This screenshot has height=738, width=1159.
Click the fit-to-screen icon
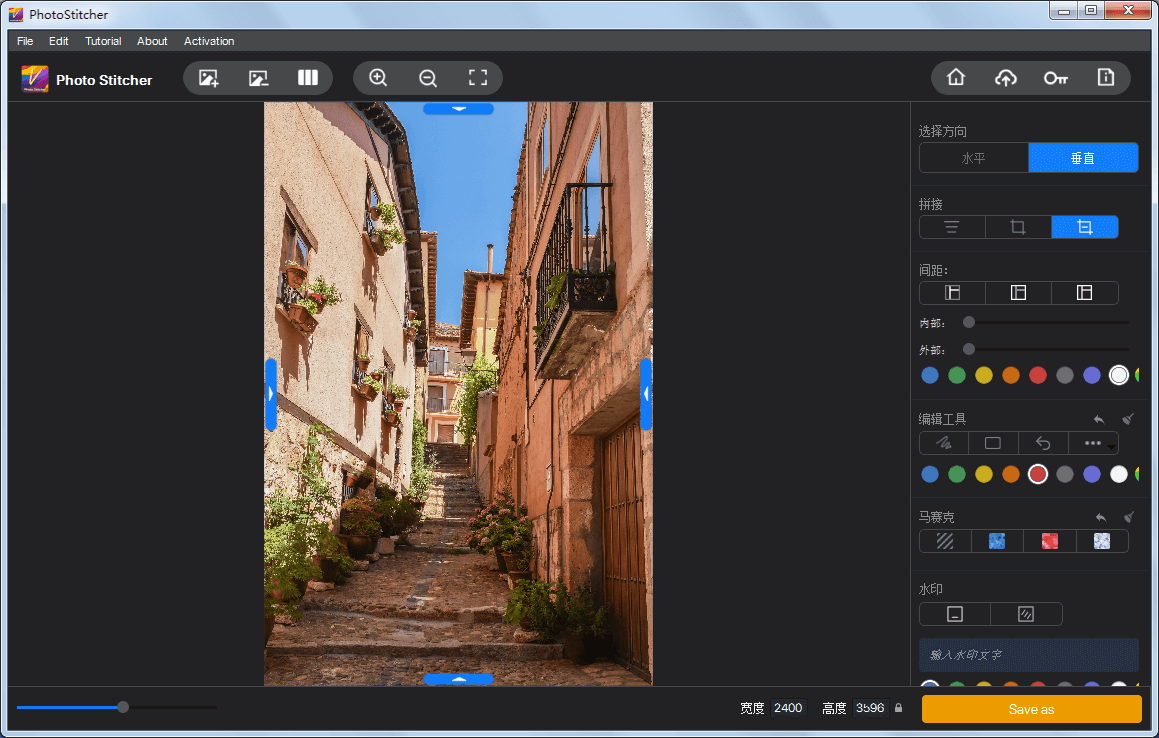[478, 78]
